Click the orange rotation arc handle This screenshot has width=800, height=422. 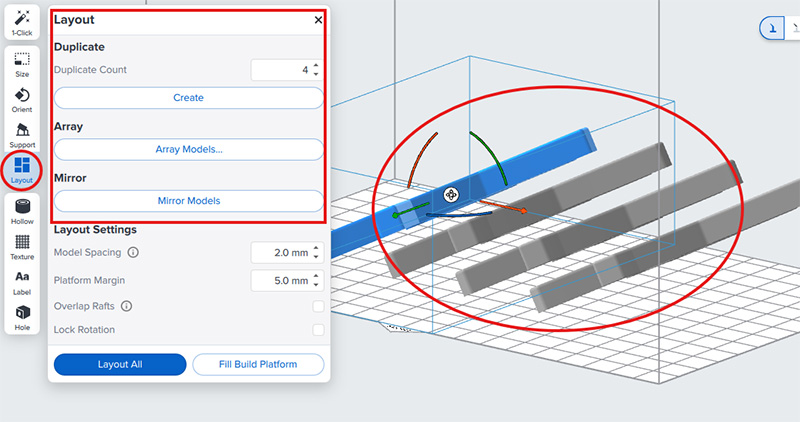click(421, 160)
